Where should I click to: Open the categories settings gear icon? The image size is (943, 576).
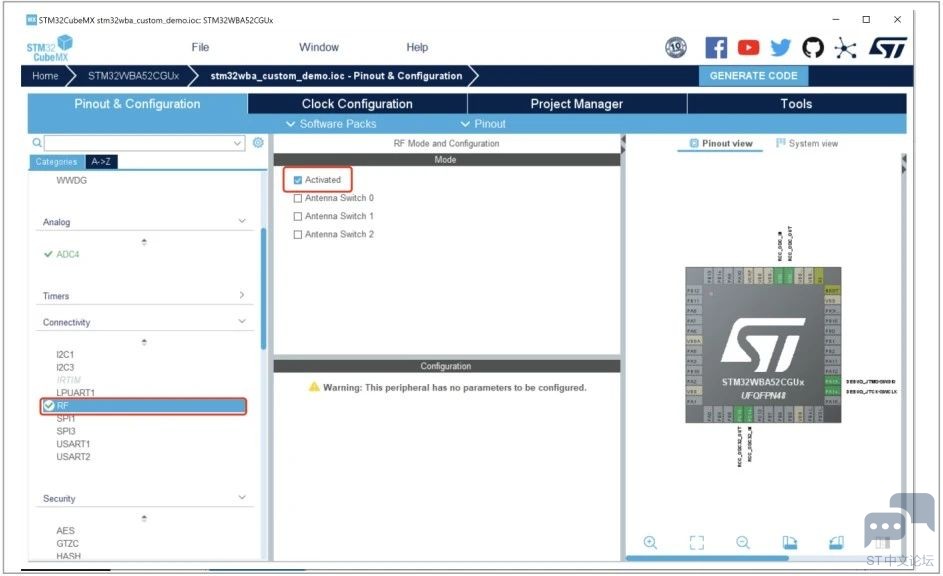(x=258, y=142)
